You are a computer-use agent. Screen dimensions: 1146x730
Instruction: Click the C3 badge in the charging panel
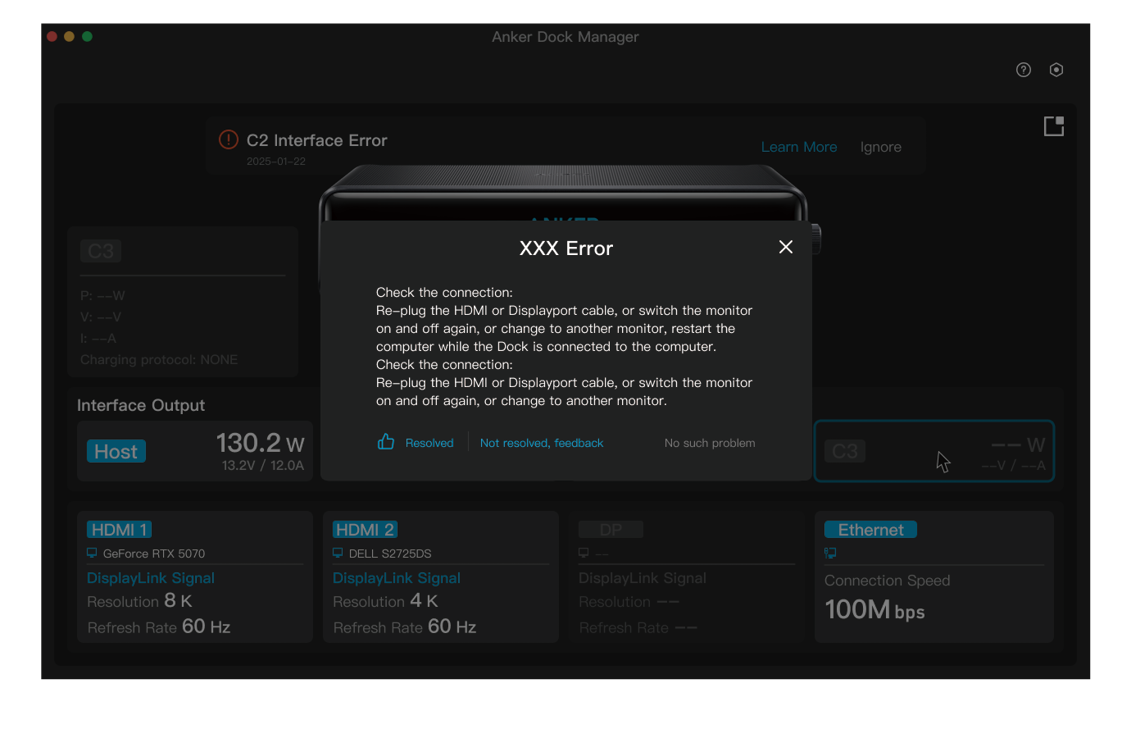click(101, 251)
